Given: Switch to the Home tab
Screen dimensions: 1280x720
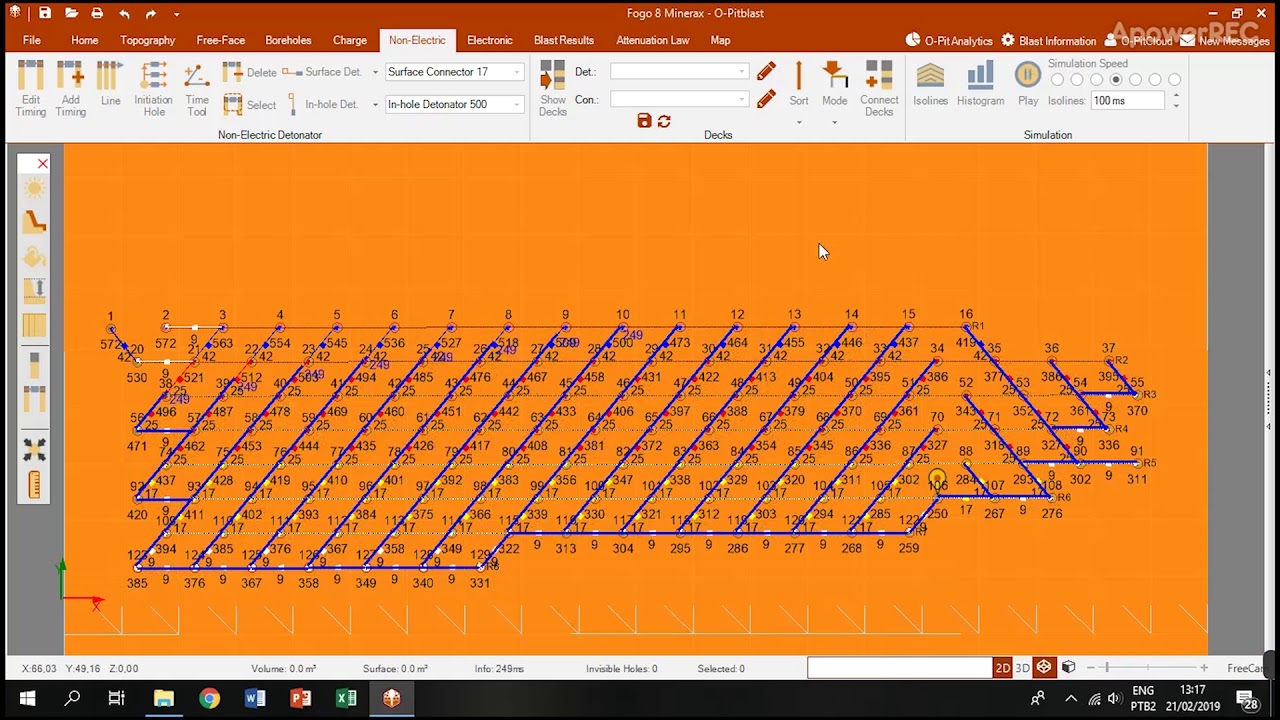Looking at the screenshot, I should tap(84, 40).
